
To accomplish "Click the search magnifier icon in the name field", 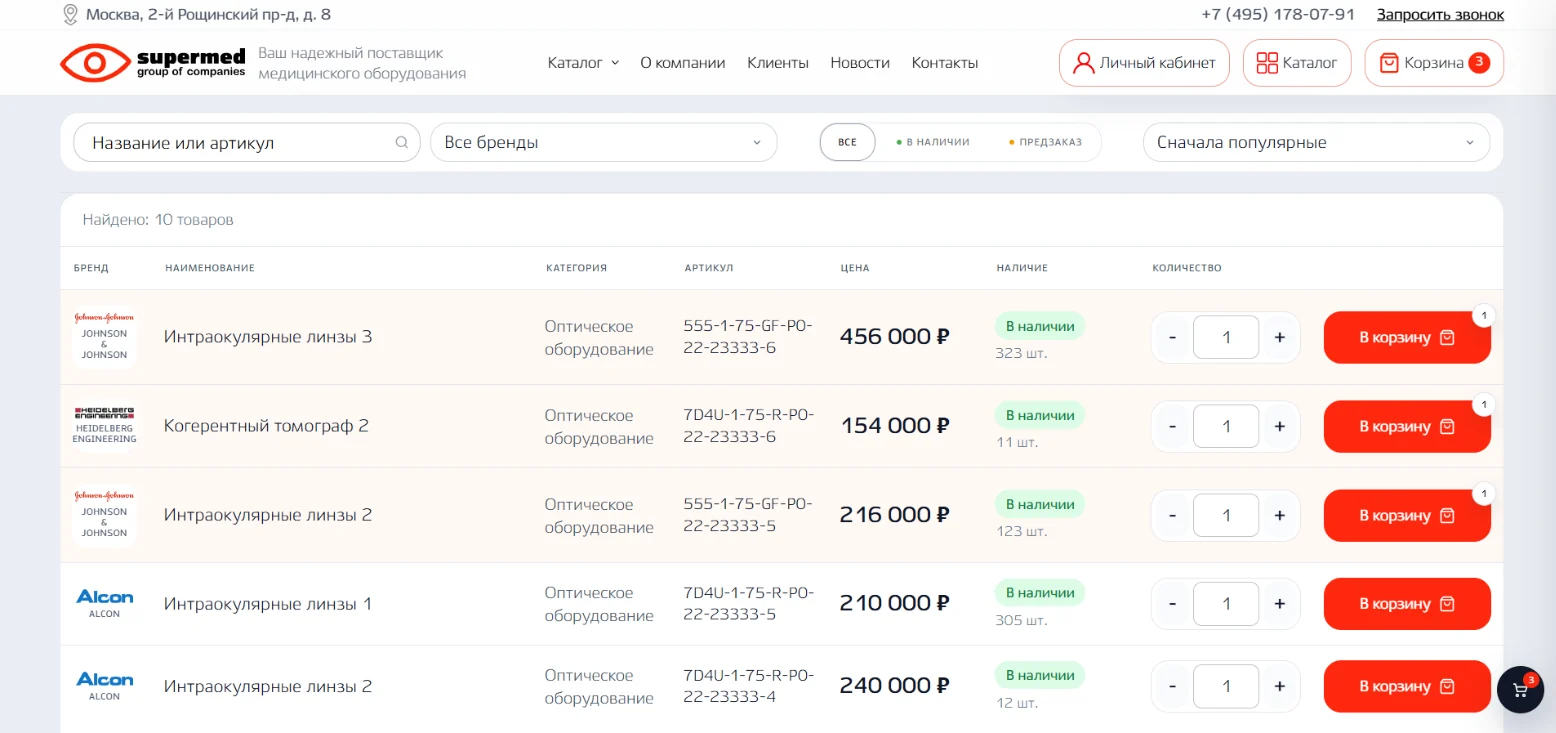I will tap(402, 142).
